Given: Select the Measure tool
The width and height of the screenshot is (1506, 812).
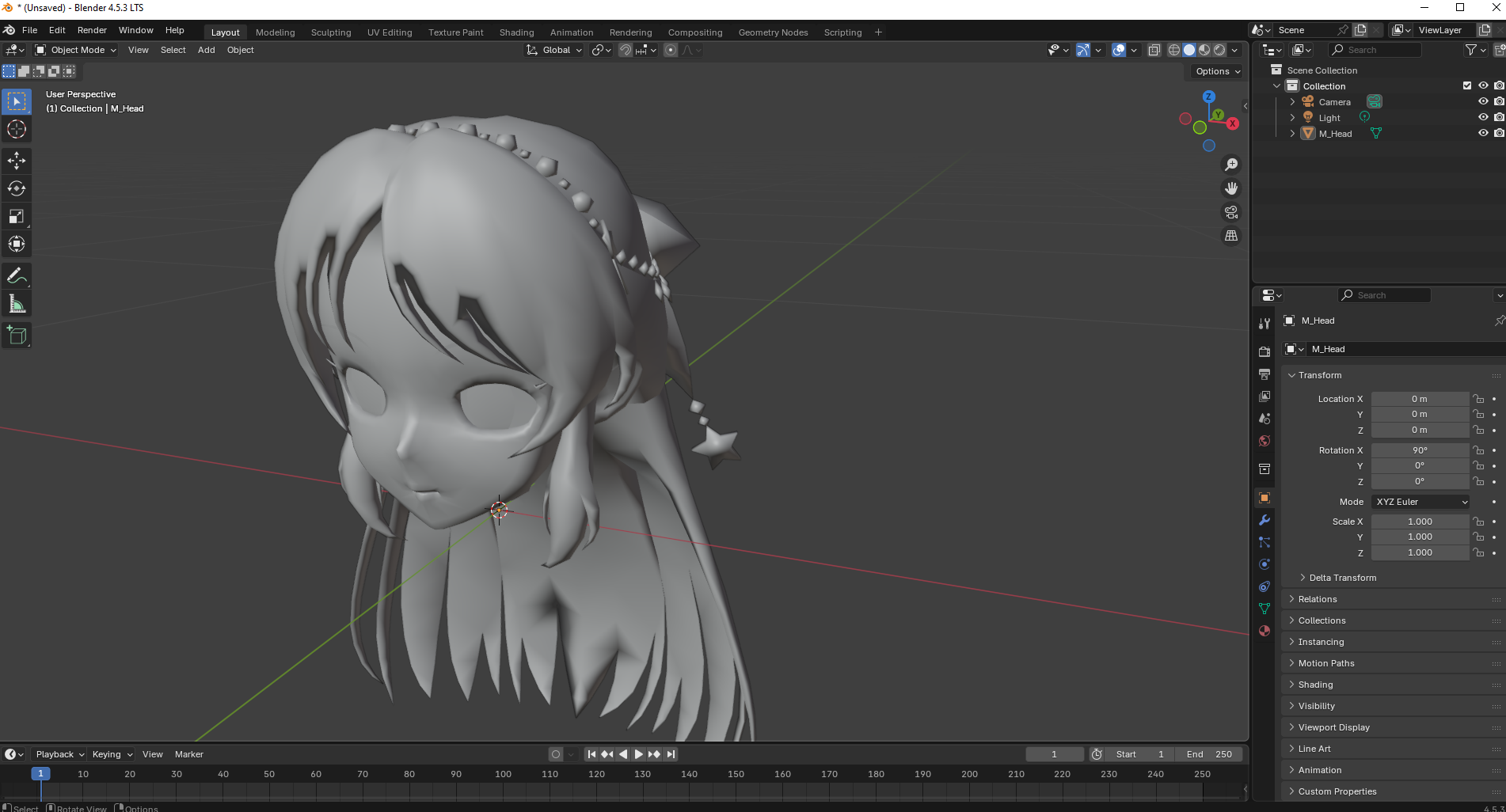Looking at the screenshot, I should pyautogui.click(x=17, y=304).
